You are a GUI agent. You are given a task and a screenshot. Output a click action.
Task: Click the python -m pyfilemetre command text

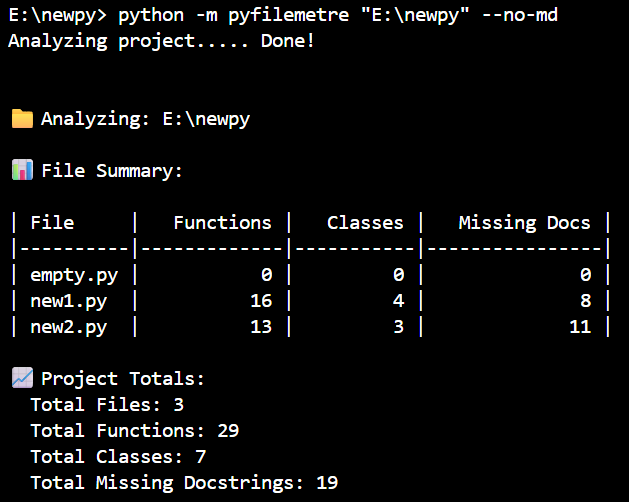click(x=338, y=16)
